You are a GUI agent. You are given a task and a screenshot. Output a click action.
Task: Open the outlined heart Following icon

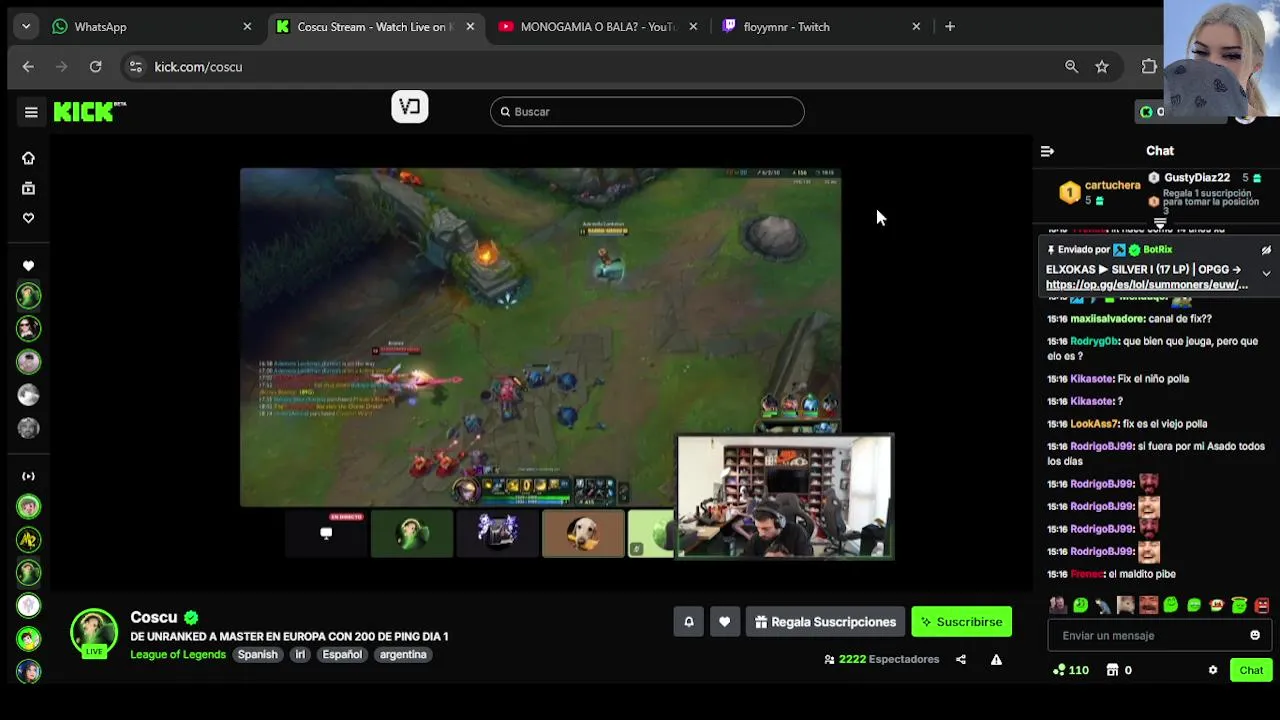tap(28, 218)
